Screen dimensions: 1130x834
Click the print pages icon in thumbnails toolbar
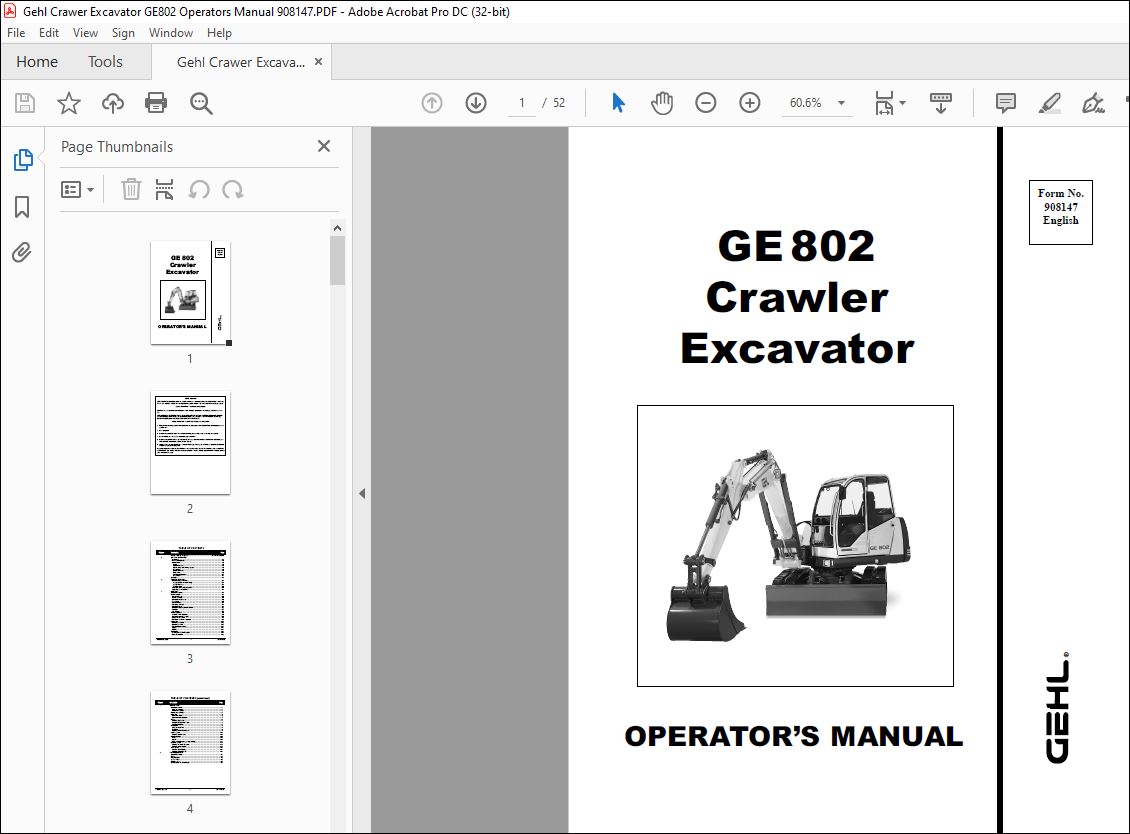(x=164, y=190)
